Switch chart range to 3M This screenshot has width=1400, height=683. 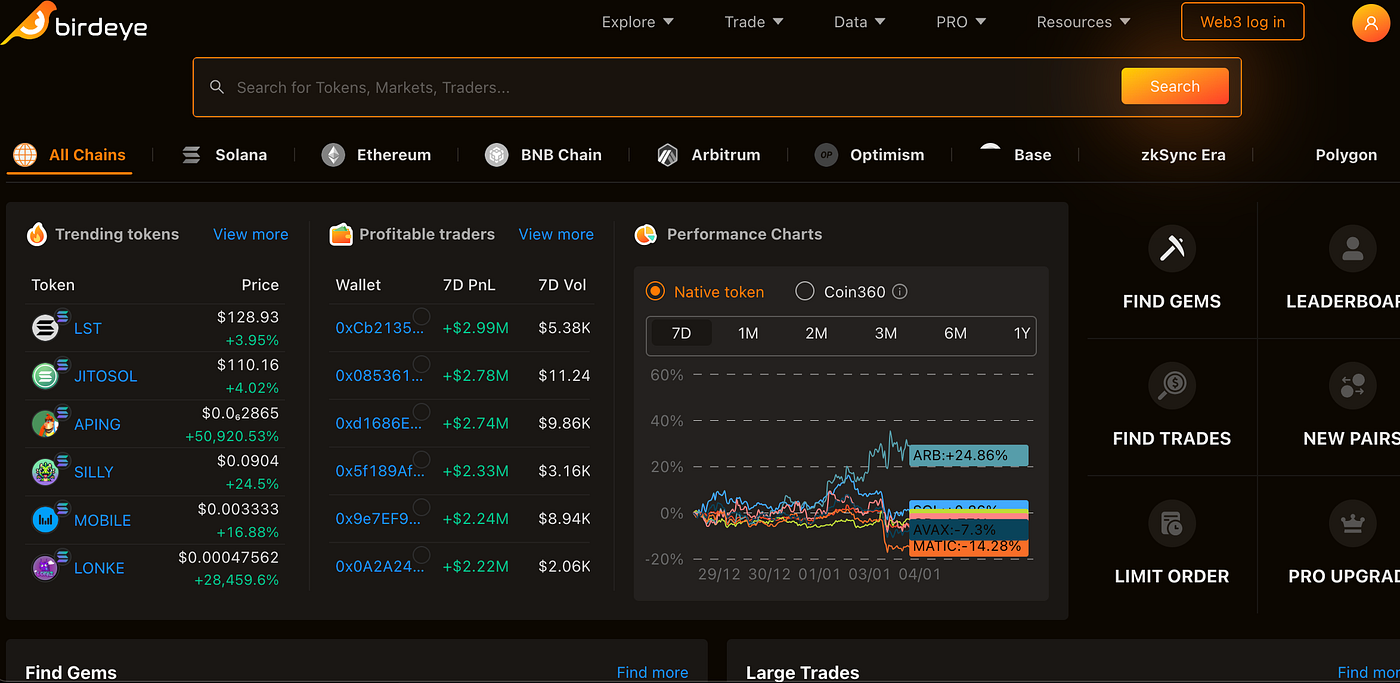(x=886, y=333)
